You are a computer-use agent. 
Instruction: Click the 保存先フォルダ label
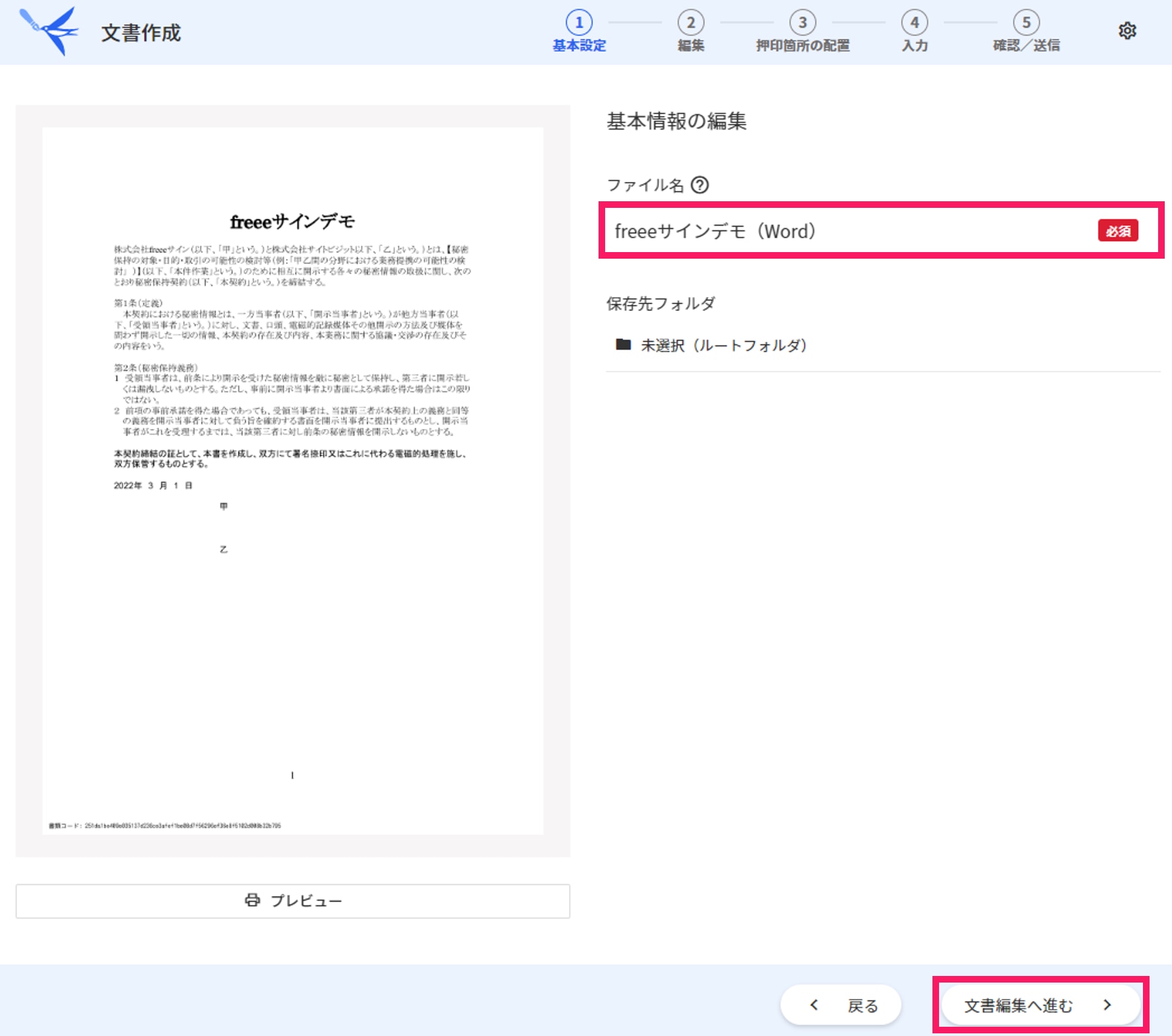click(x=661, y=304)
